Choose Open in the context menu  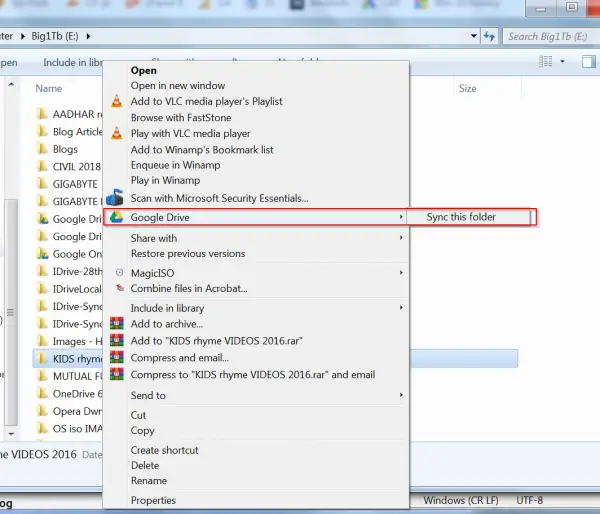pos(143,70)
